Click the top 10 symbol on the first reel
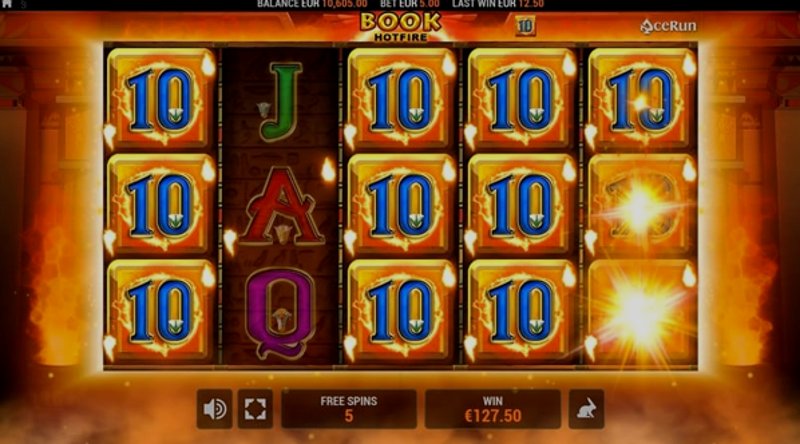The image size is (800, 444). (160, 98)
